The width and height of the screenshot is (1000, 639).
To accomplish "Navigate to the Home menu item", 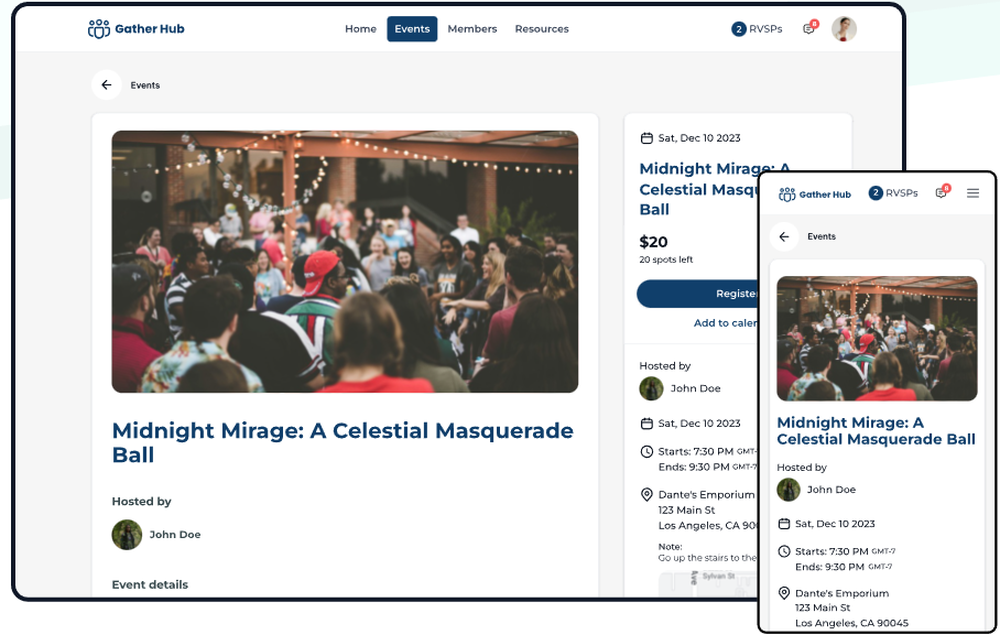I will [360, 29].
